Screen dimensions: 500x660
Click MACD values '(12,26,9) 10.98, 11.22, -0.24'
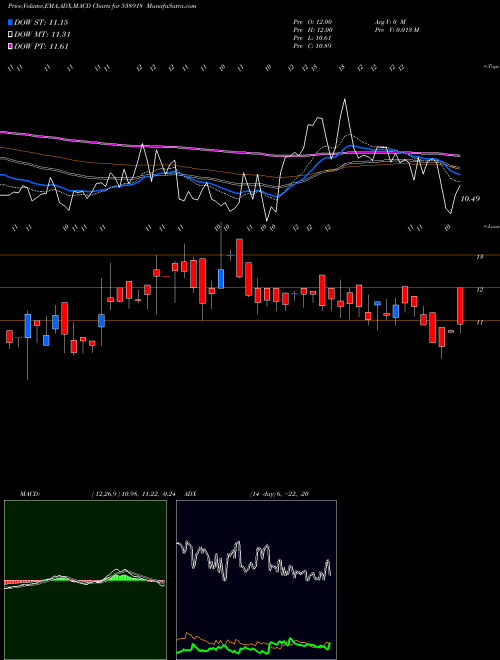click(x=136, y=494)
